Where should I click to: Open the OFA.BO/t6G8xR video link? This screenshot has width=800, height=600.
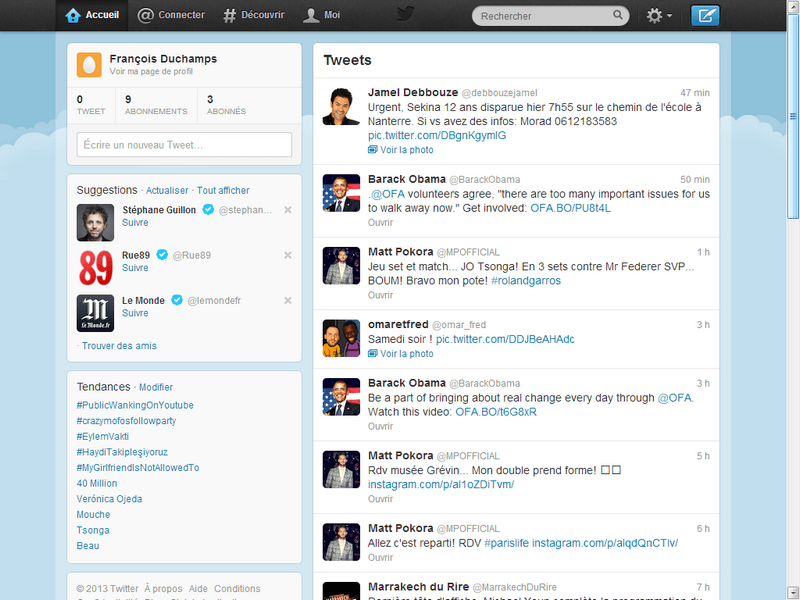coord(496,412)
